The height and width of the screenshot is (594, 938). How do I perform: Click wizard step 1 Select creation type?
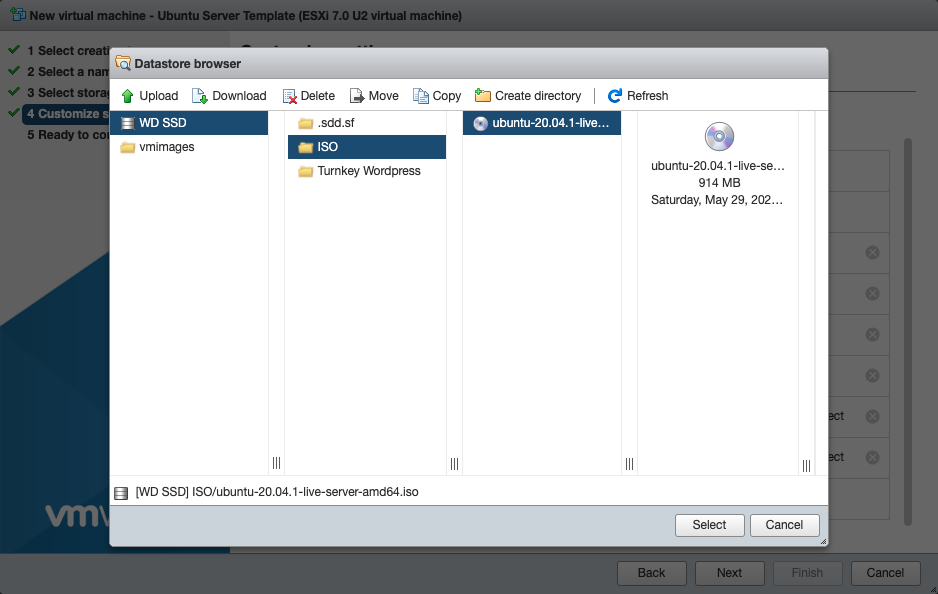pyautogui.click(x=67, y=51)
